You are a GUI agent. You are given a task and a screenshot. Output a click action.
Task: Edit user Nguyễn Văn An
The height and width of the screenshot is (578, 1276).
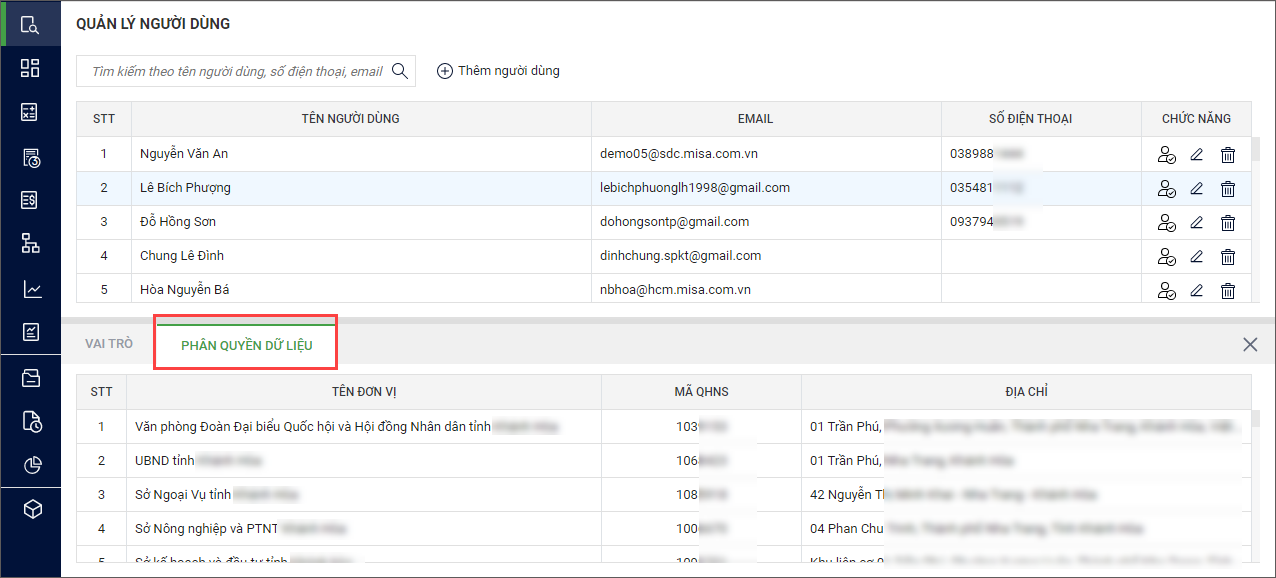tap(1196, 155)
